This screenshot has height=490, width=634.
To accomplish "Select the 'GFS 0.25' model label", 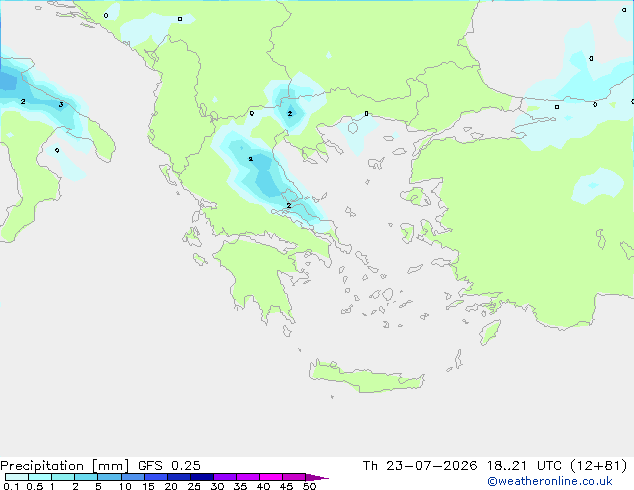I will click(x=169, y=466).
